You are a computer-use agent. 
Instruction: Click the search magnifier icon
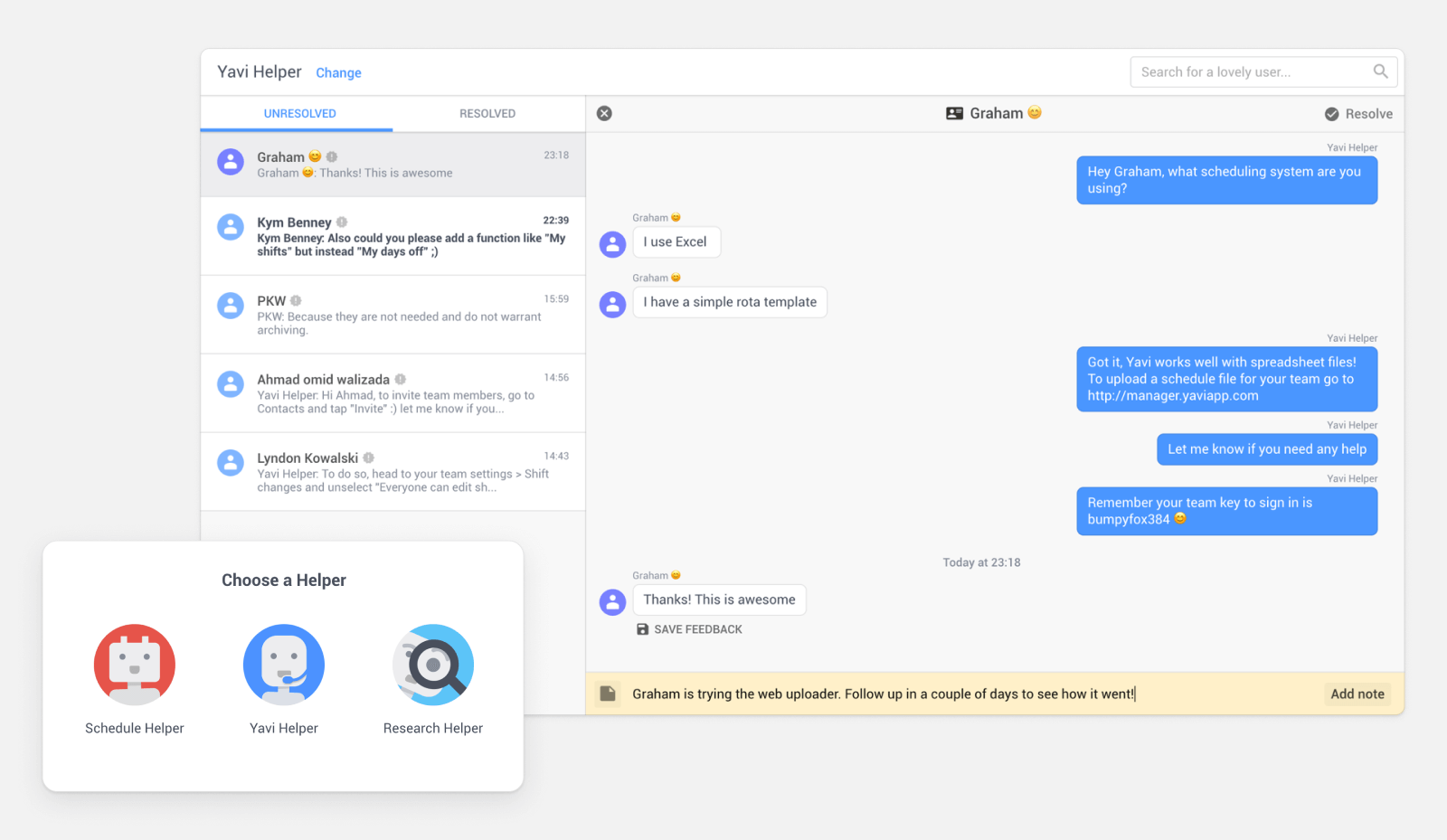click(1380, 71)
